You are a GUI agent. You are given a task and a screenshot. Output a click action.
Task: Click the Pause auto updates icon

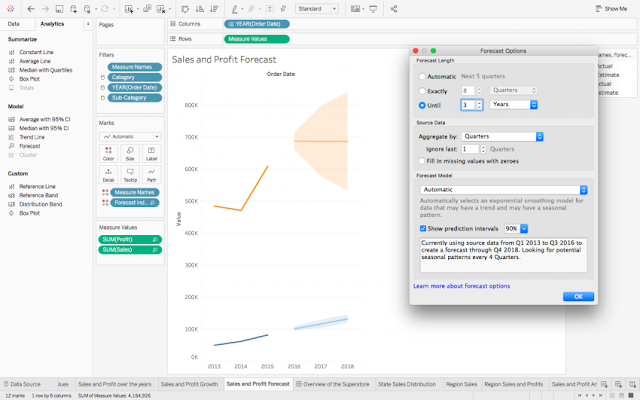tap(87, 9)
